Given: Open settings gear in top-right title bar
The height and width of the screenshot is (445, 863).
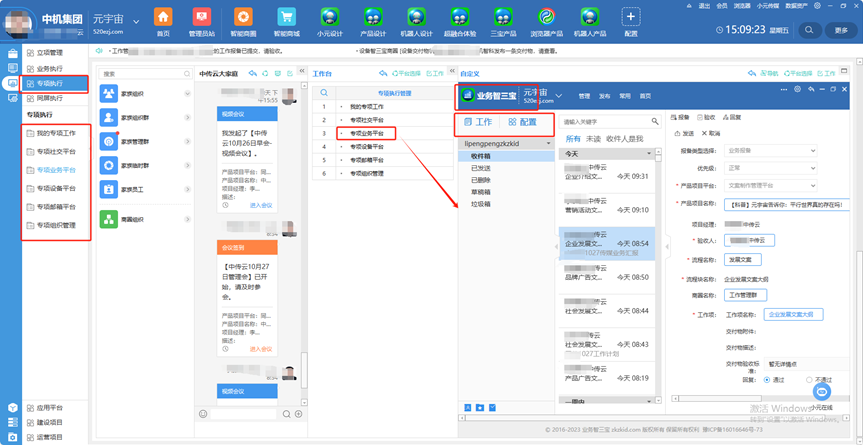Looking at the screenshot, I should [x=817, y=5].
